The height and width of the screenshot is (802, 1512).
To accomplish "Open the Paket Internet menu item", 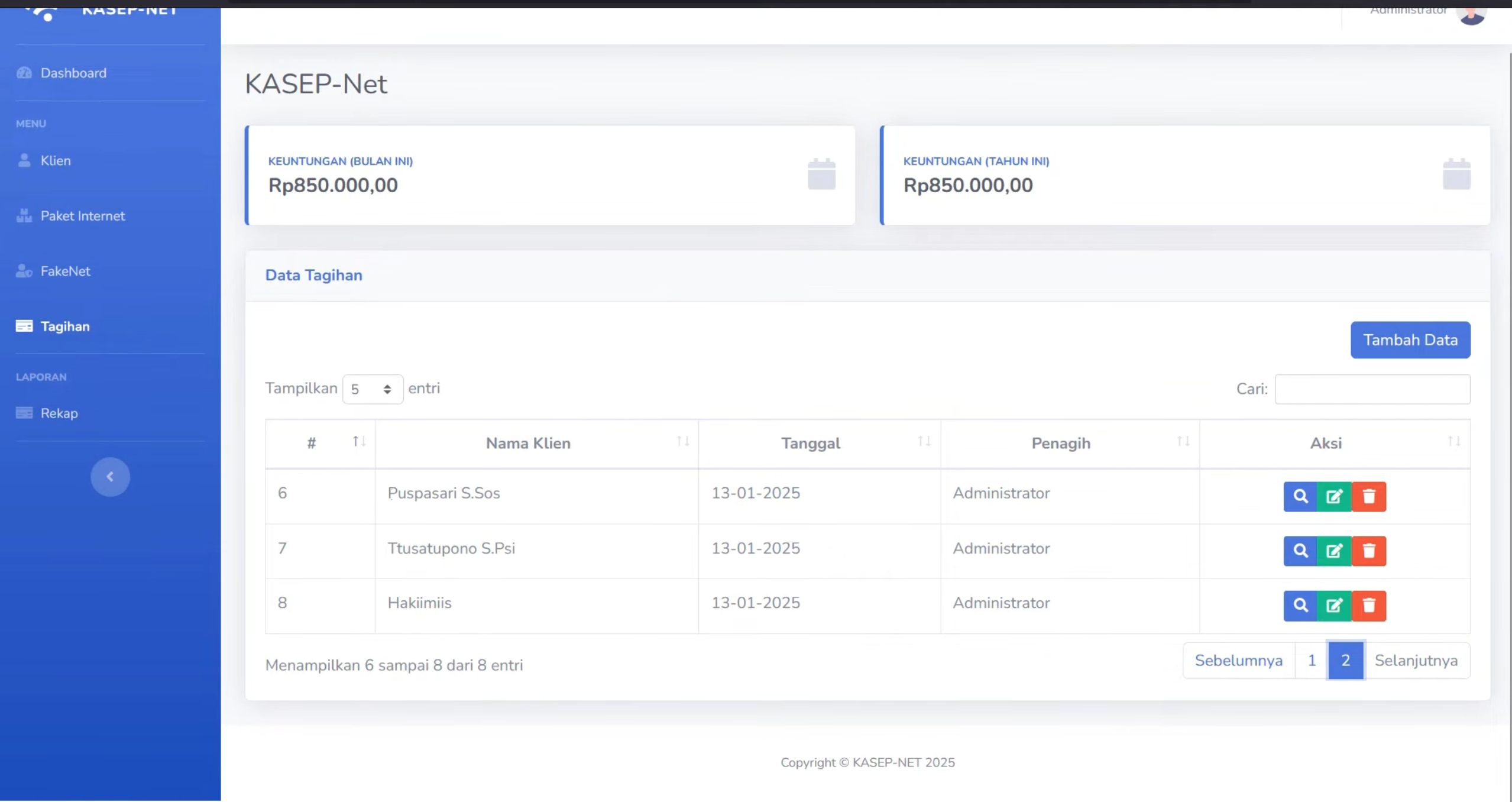I will tap(83, 216).
